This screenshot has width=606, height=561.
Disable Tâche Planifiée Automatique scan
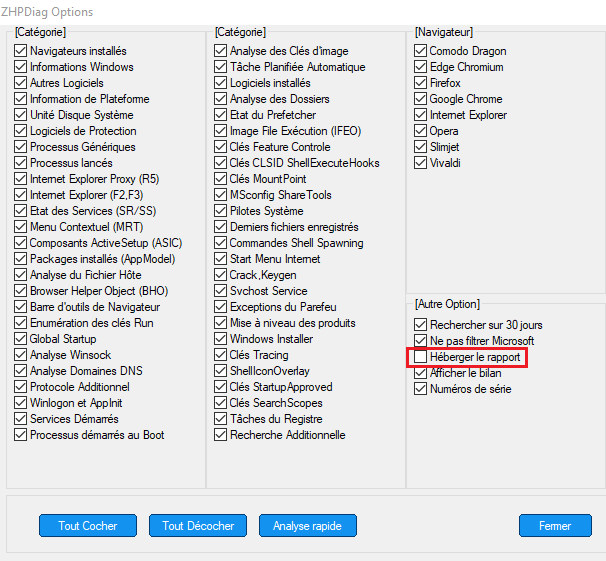221,67
